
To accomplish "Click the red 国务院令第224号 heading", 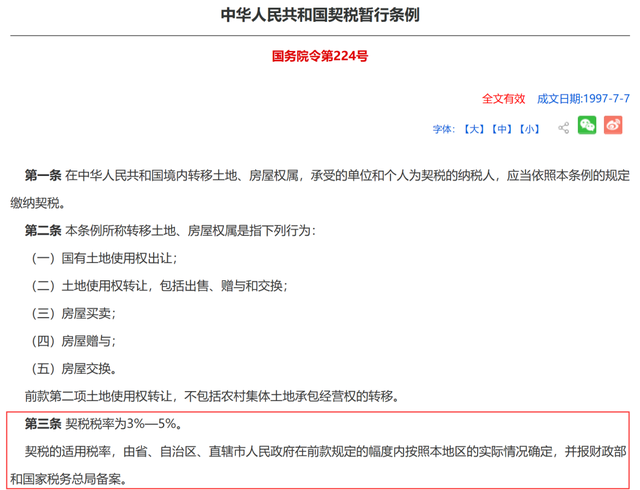I will pos(320,56).
